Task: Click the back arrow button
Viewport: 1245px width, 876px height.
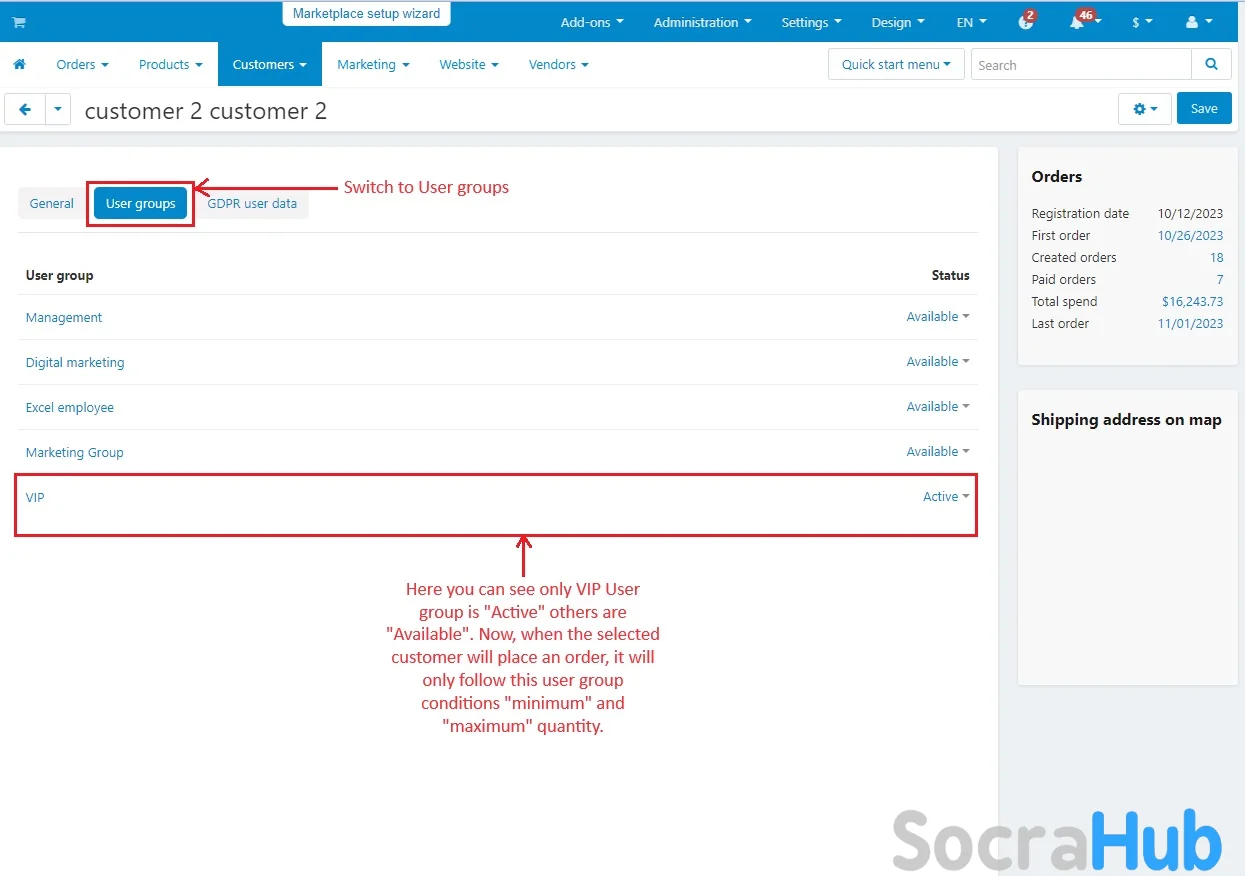Action: pyautogui.click(x=25, y=109)
